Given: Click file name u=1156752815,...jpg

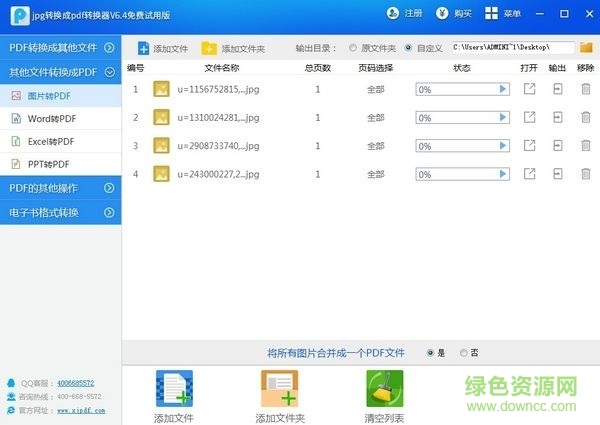Looking at the screenshot, I should coord(218,89).
